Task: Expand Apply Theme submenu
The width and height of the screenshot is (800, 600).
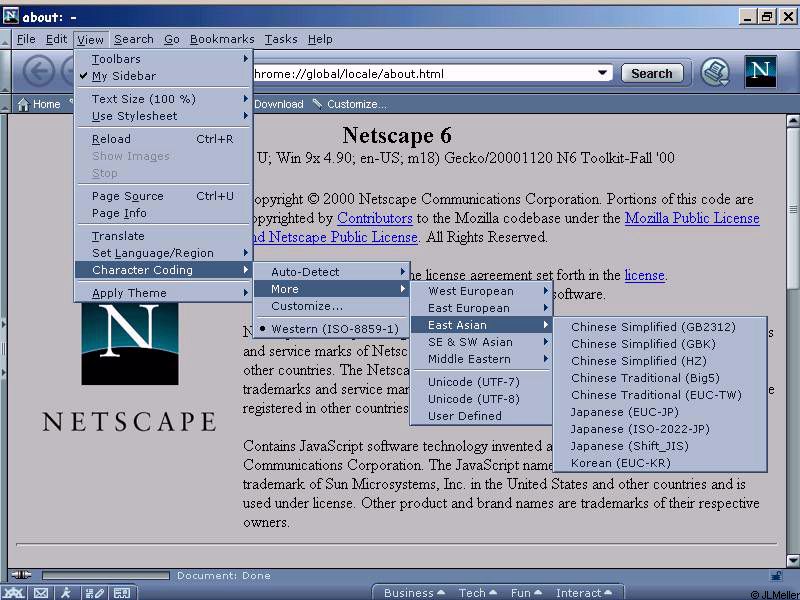Action: (163, 293)
